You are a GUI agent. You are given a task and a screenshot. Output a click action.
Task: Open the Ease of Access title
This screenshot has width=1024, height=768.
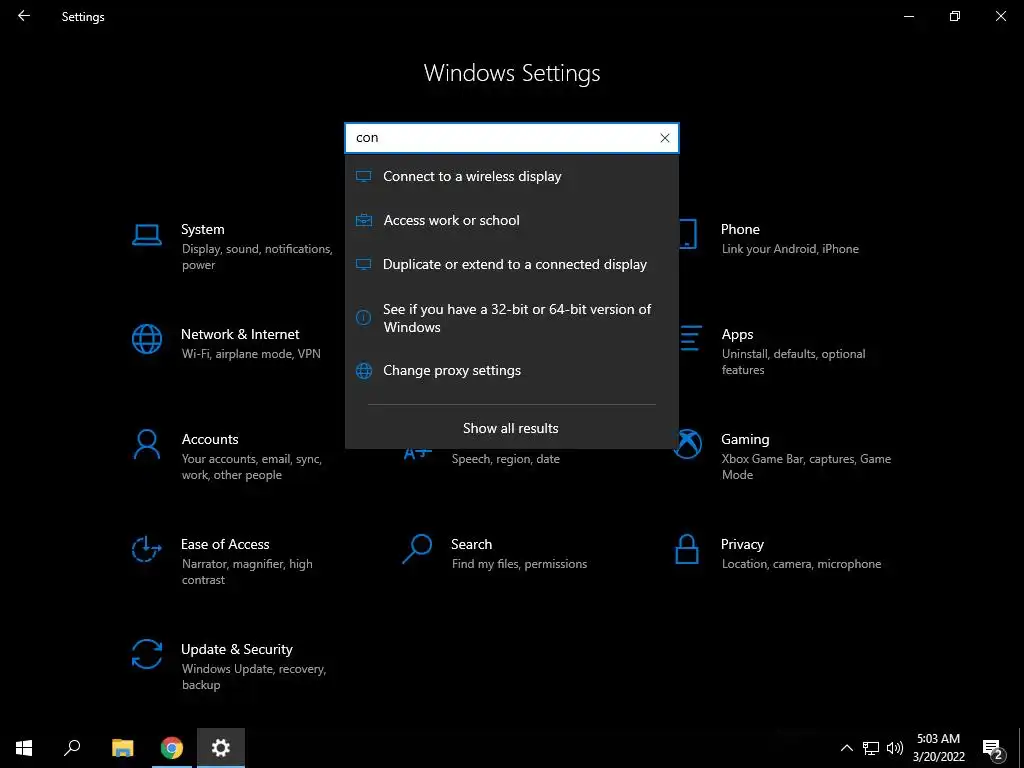pos(225,544)
